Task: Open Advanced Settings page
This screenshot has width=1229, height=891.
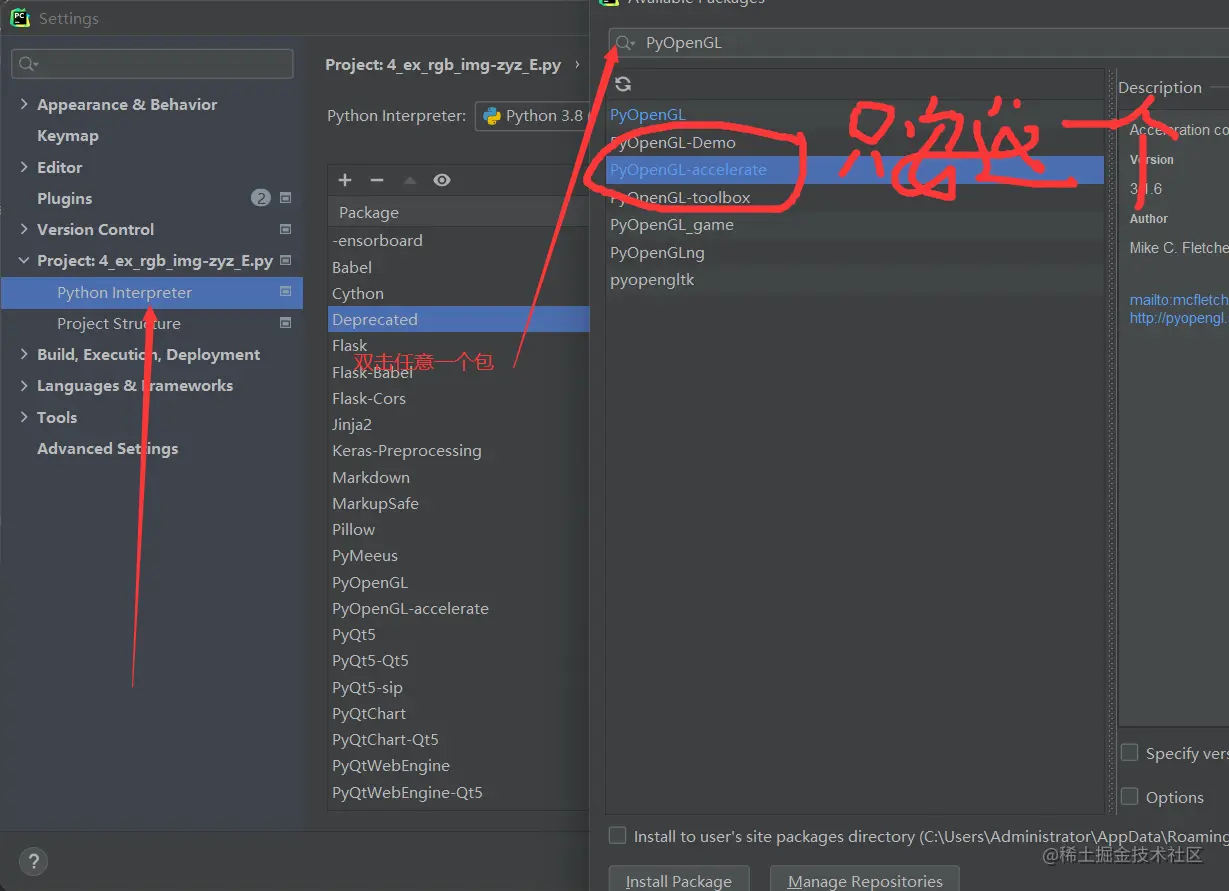Action: coord(108,448)
